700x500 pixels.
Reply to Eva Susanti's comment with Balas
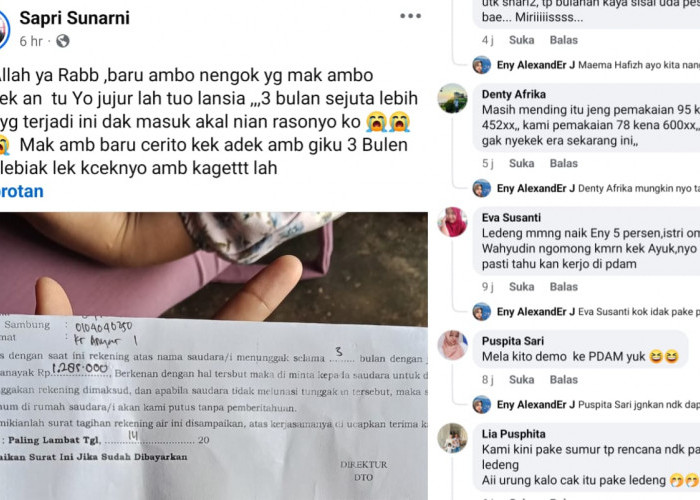(x=563, y=287)
